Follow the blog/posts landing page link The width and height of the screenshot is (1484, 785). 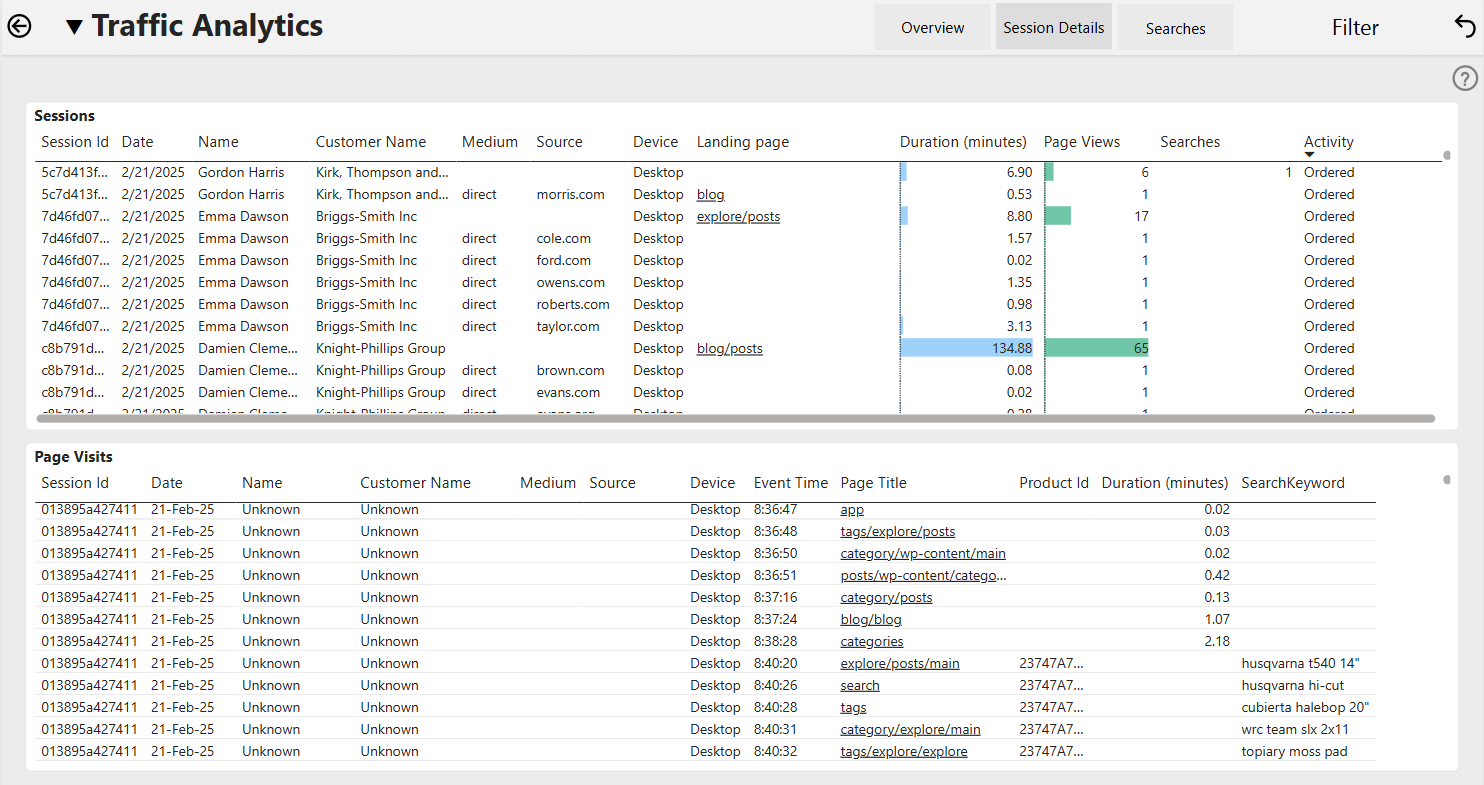tap(729, 348)
